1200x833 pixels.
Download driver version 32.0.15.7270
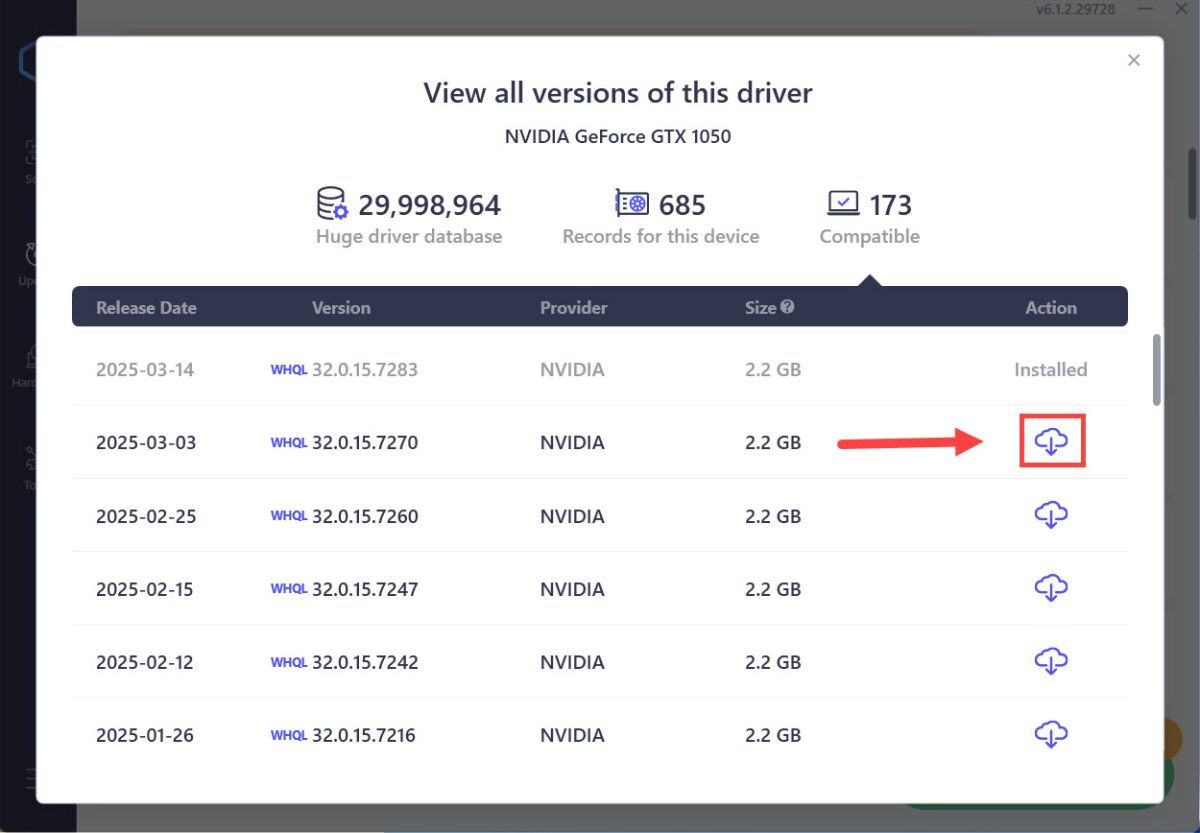1051,441
